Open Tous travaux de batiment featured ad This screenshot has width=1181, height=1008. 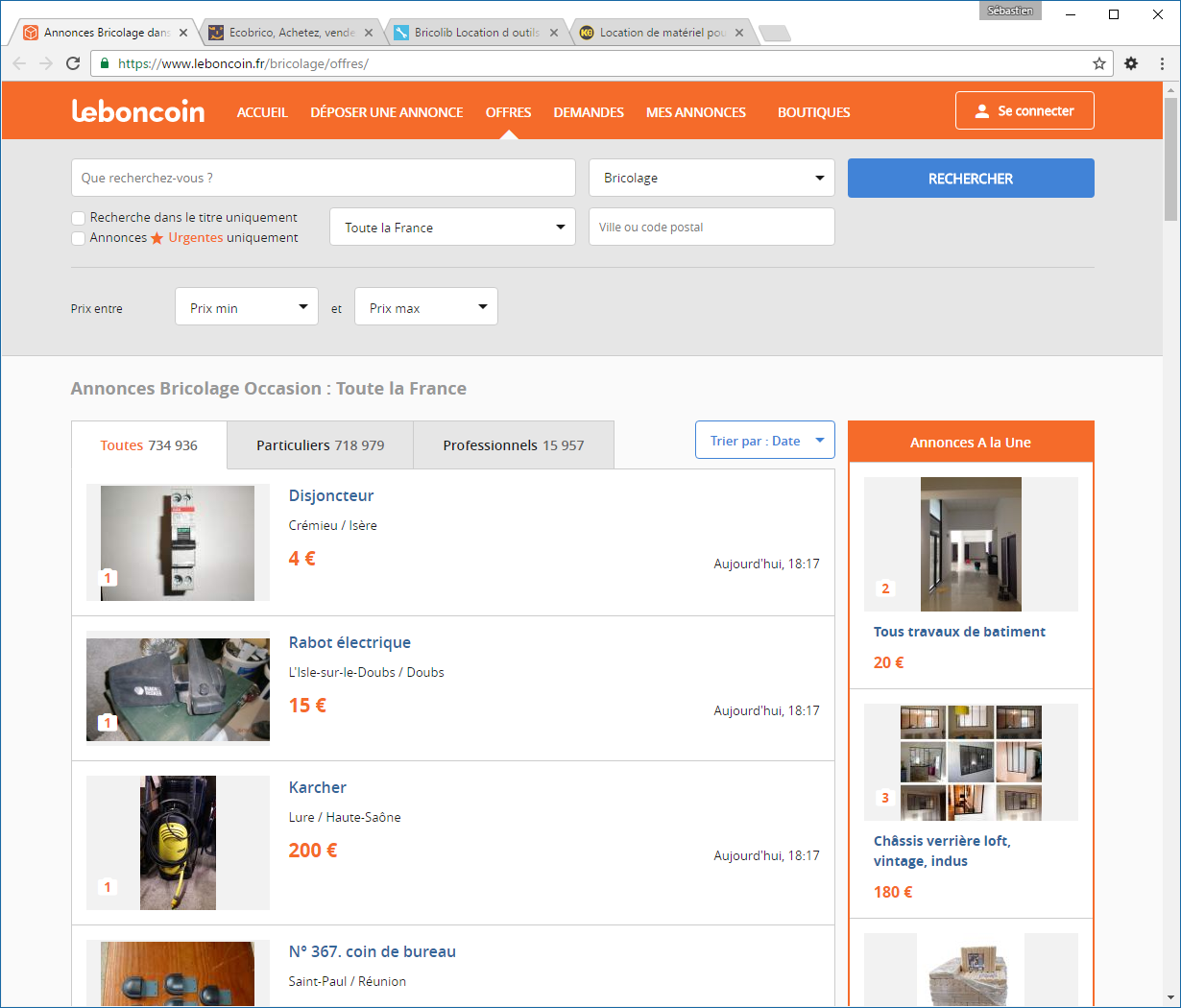pos(959,632)
